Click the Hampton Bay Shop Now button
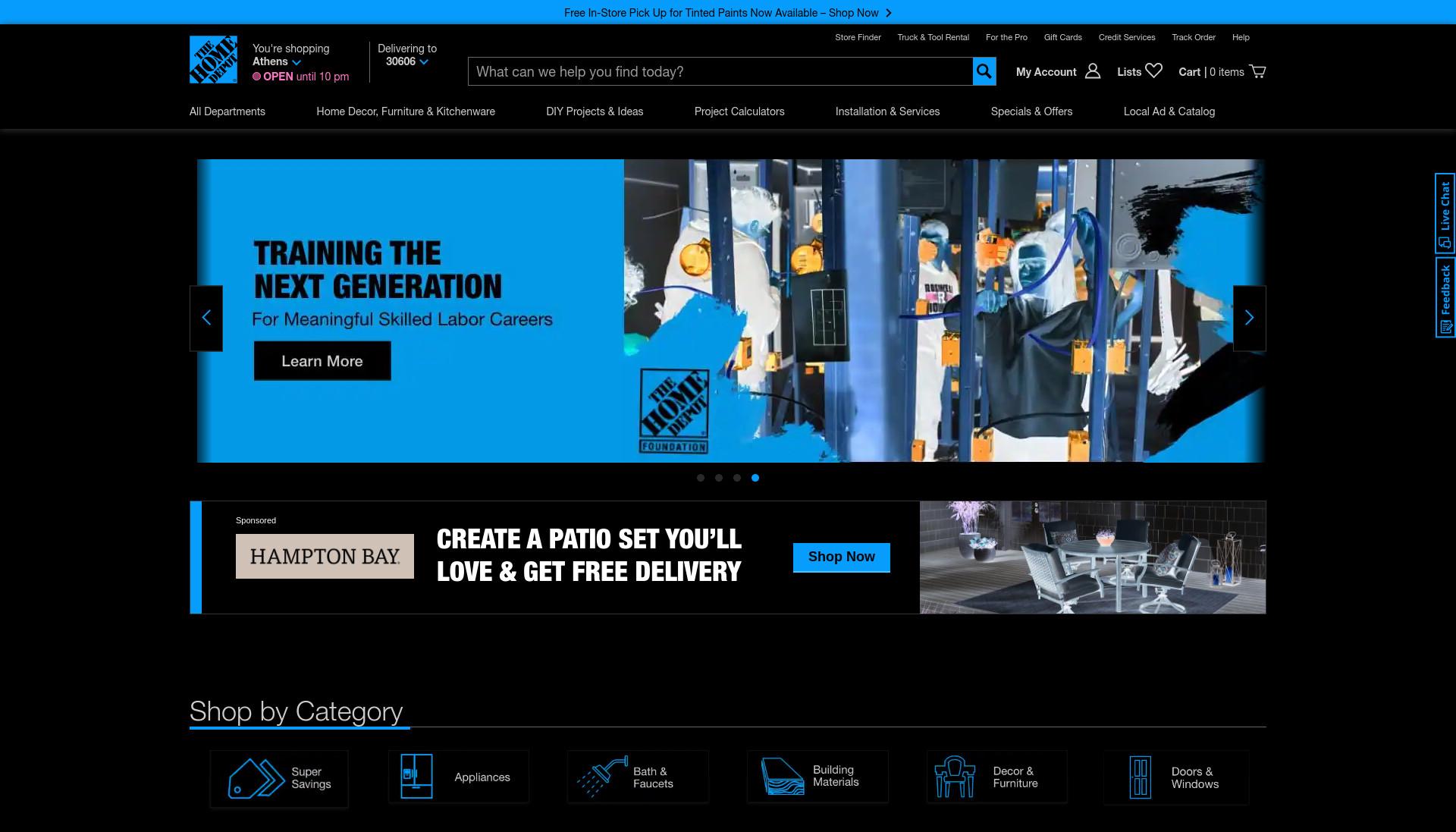1456x832 pixels. 842,557
